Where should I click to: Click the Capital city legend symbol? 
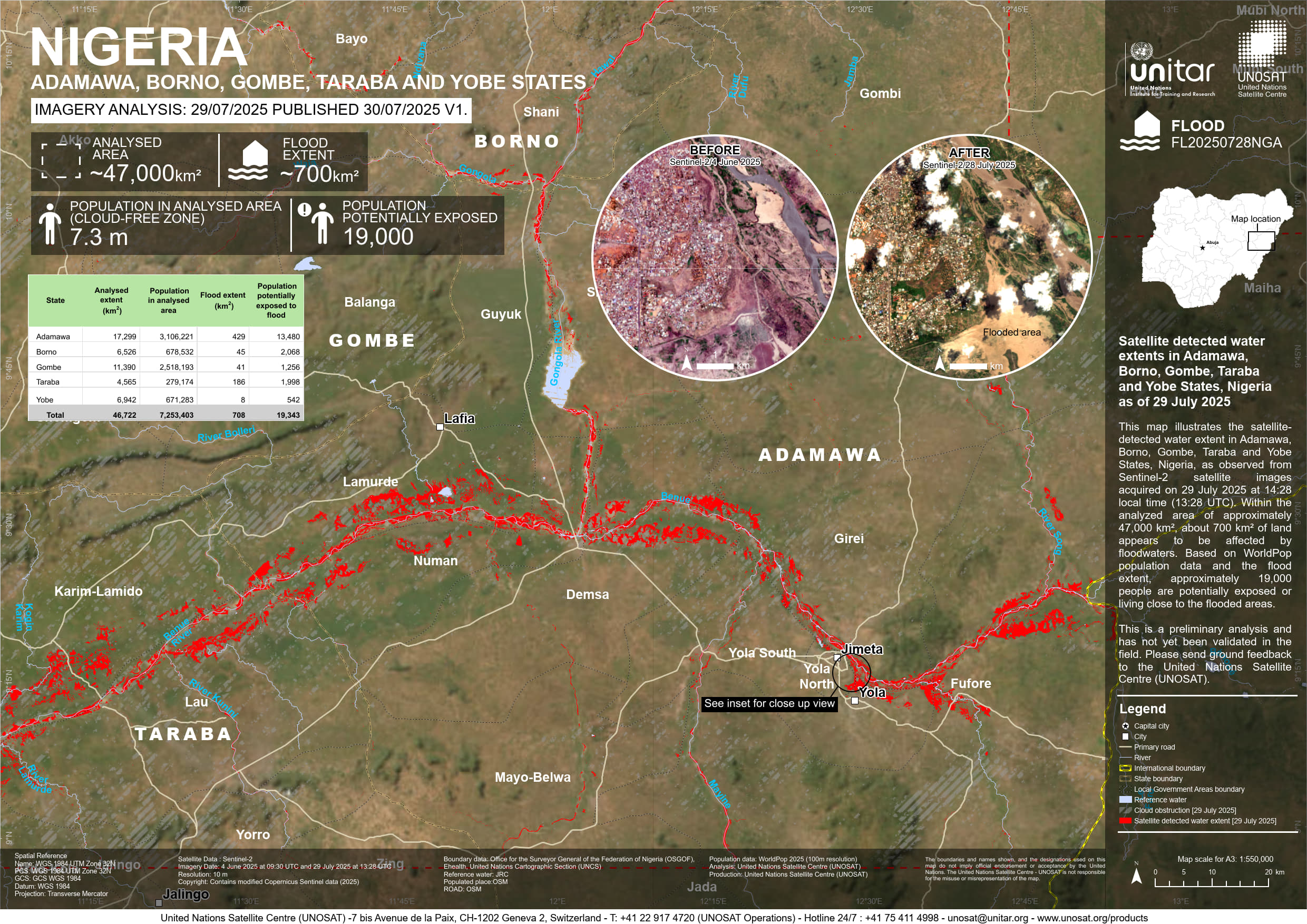[x=1125, y=726]
